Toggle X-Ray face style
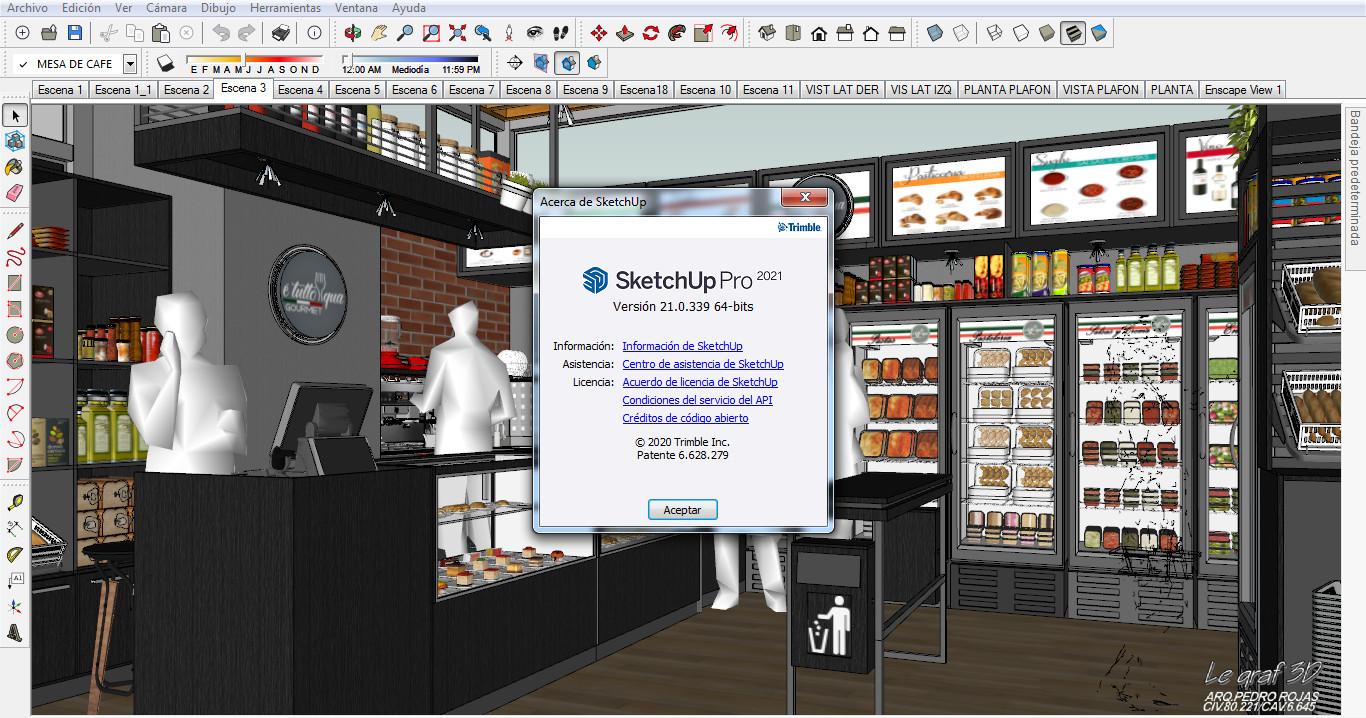The width and height of the screenshot is (1366, 718). point(935,33)
